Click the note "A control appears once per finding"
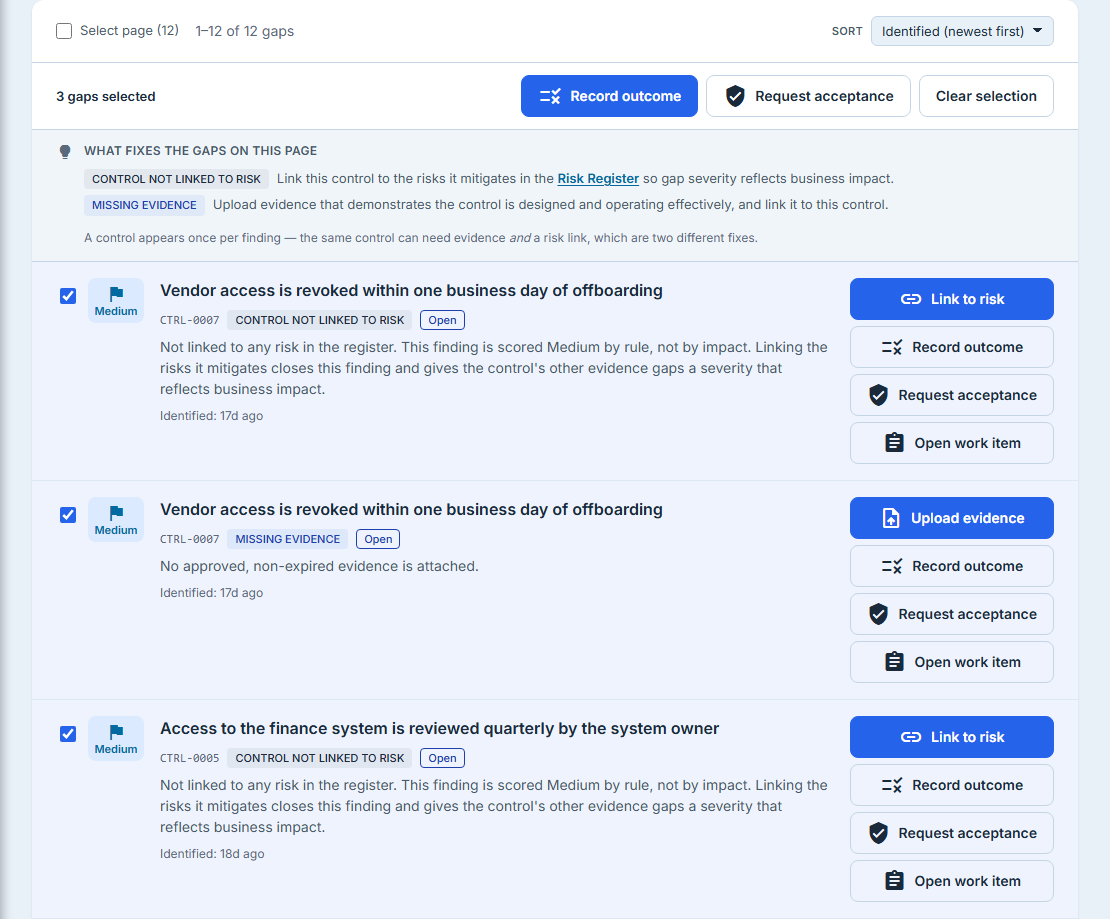The image size is (1110, 919). coord(421,238)
